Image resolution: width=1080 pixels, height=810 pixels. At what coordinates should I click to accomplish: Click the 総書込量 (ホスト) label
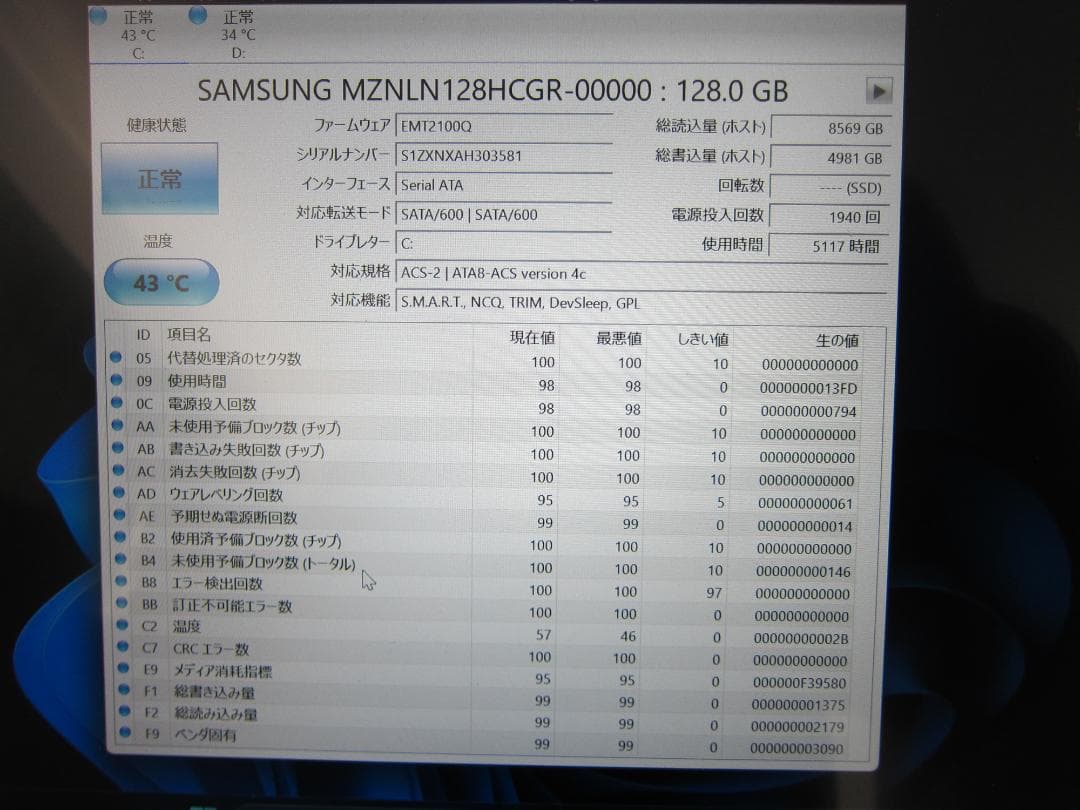pyautogui.click(x=710, y=156)
